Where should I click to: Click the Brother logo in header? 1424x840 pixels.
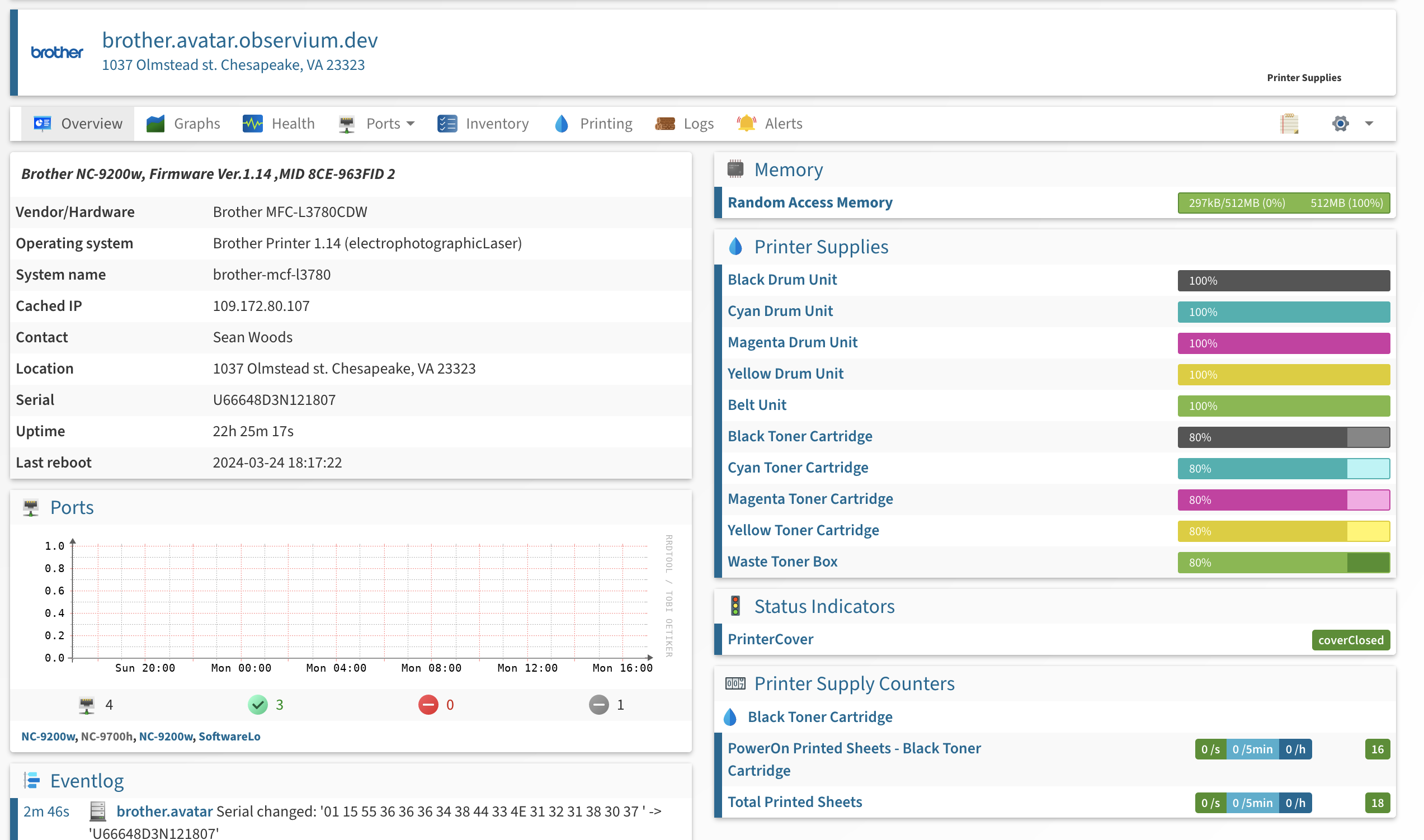[56, 53]
